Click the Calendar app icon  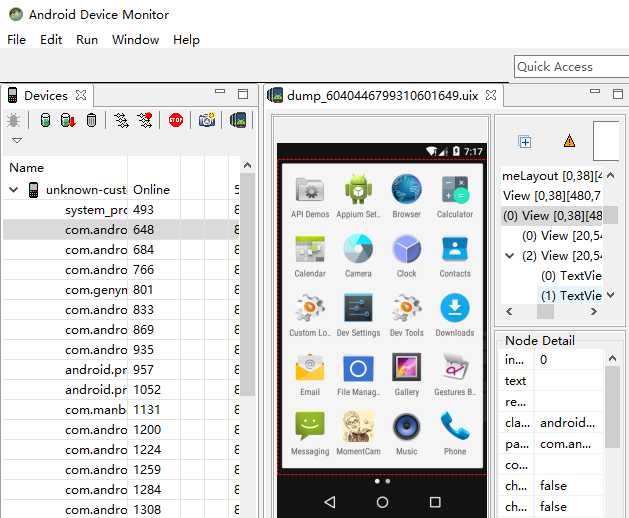click(x=310, y=249)
